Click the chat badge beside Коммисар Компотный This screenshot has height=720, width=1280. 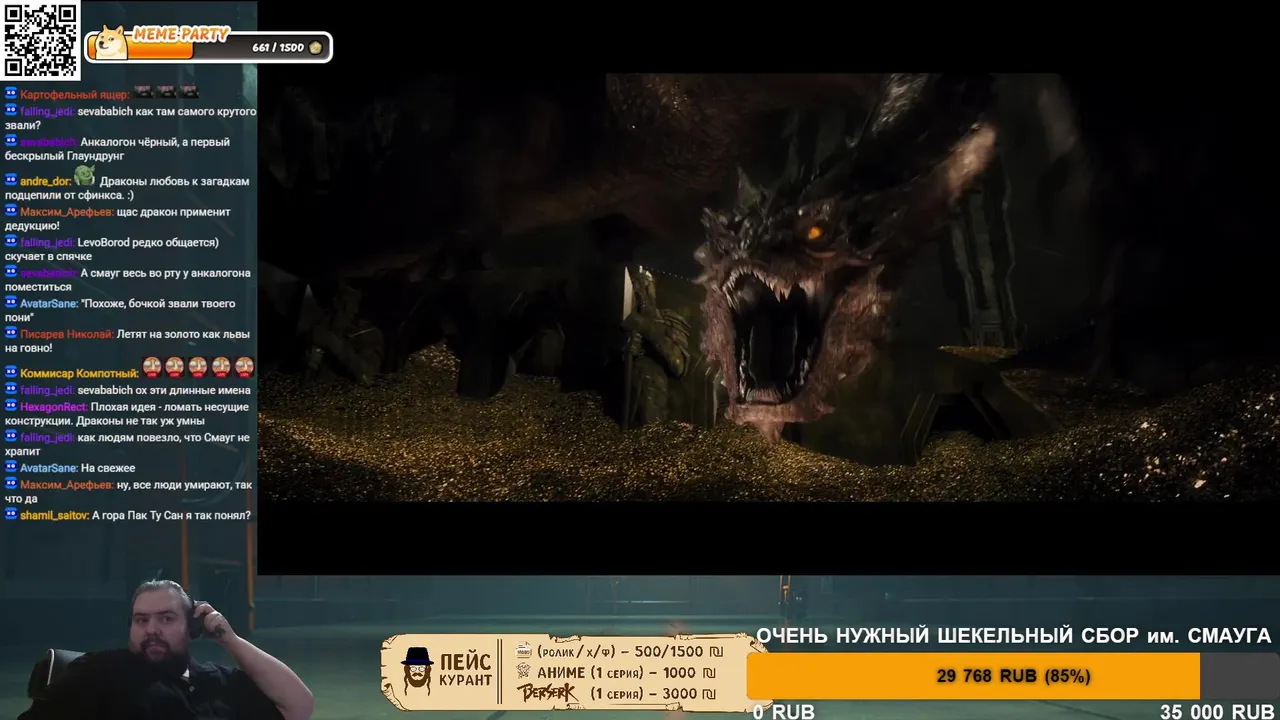tap(11, 373)
